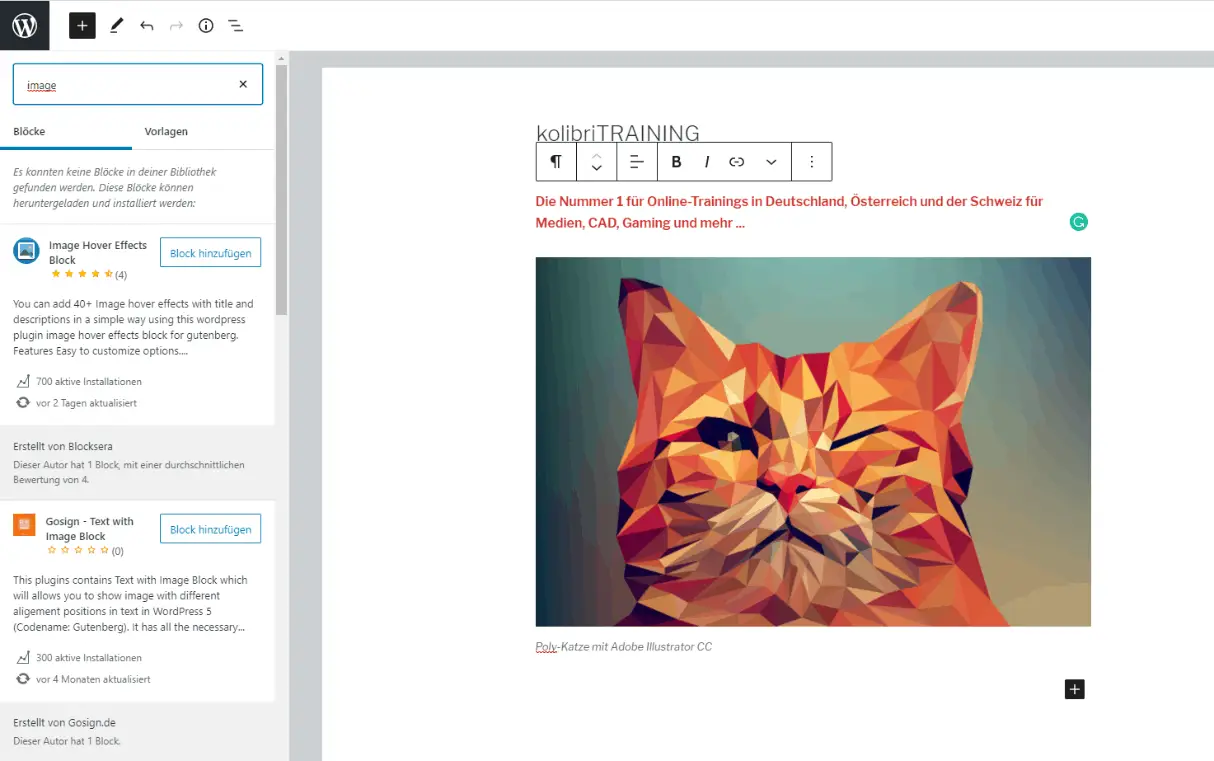Toggle italic formatting
The width and height of the screenshot is (1214, 761).
tap(707, 162)
